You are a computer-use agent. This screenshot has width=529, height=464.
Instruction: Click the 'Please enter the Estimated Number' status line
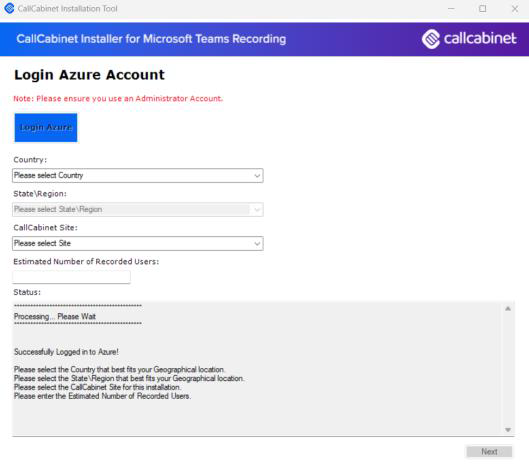[102, 396]
